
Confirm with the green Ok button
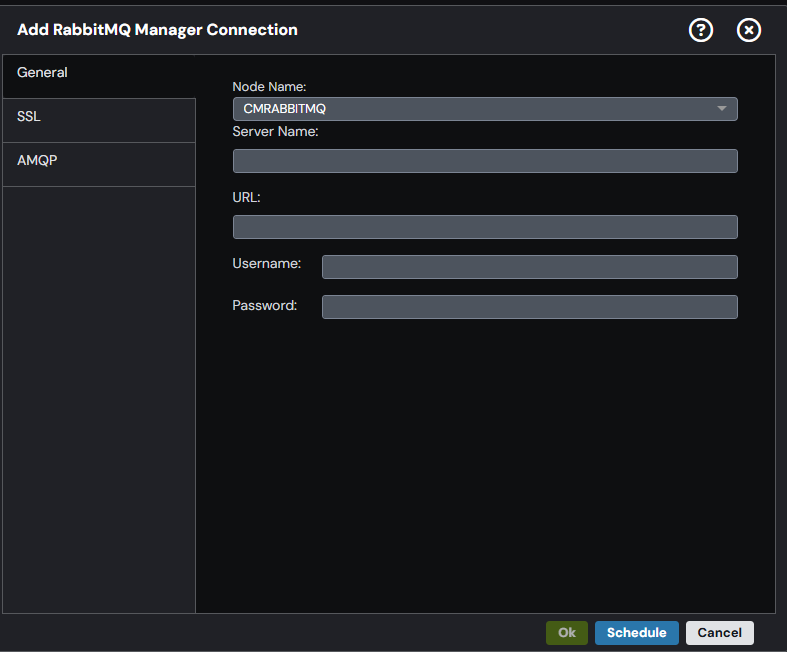pyautogui.click(x=567, y=632)
